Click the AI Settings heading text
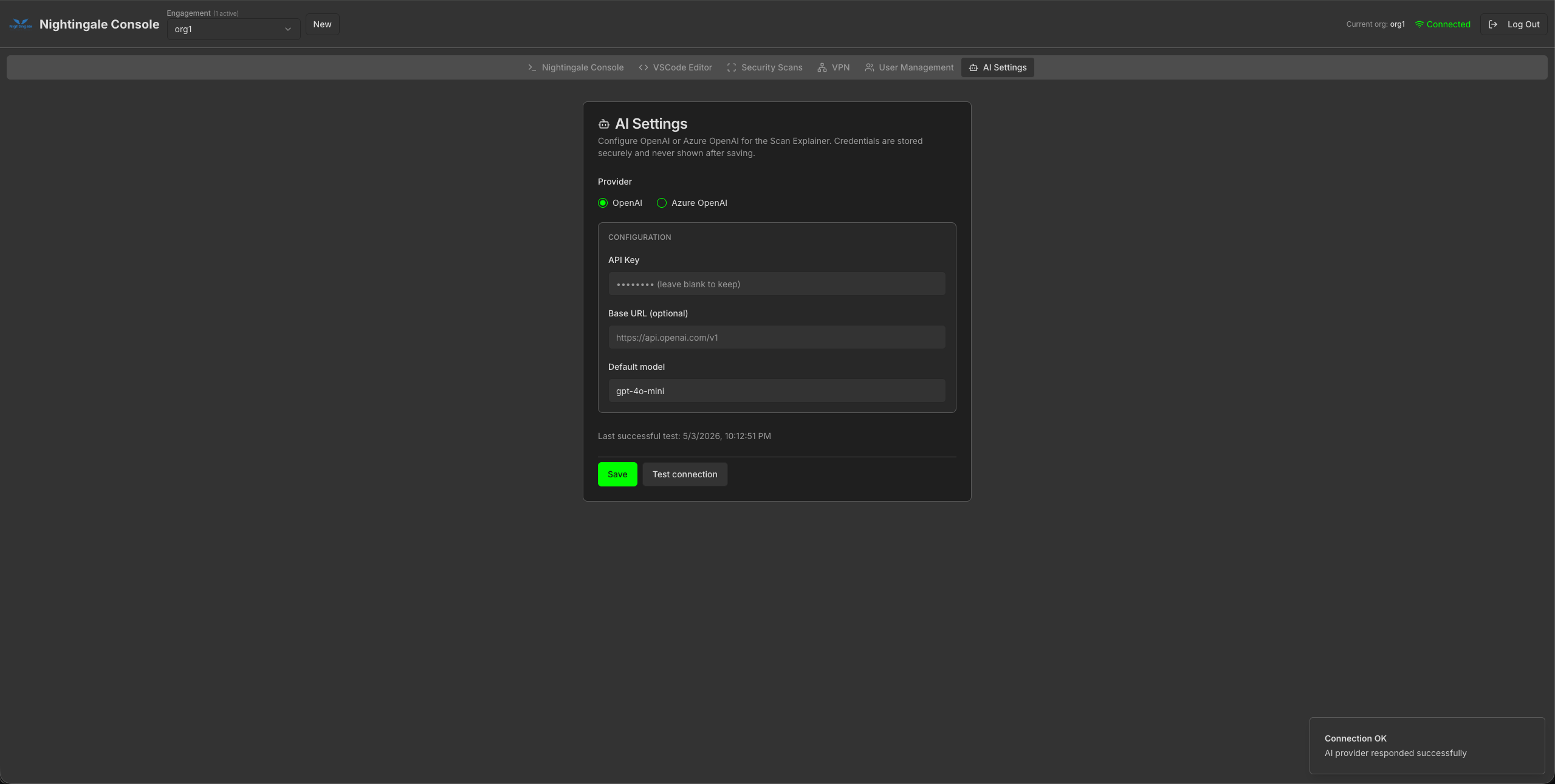Viewport: 1555px width, 784px height. pos(651,124)
